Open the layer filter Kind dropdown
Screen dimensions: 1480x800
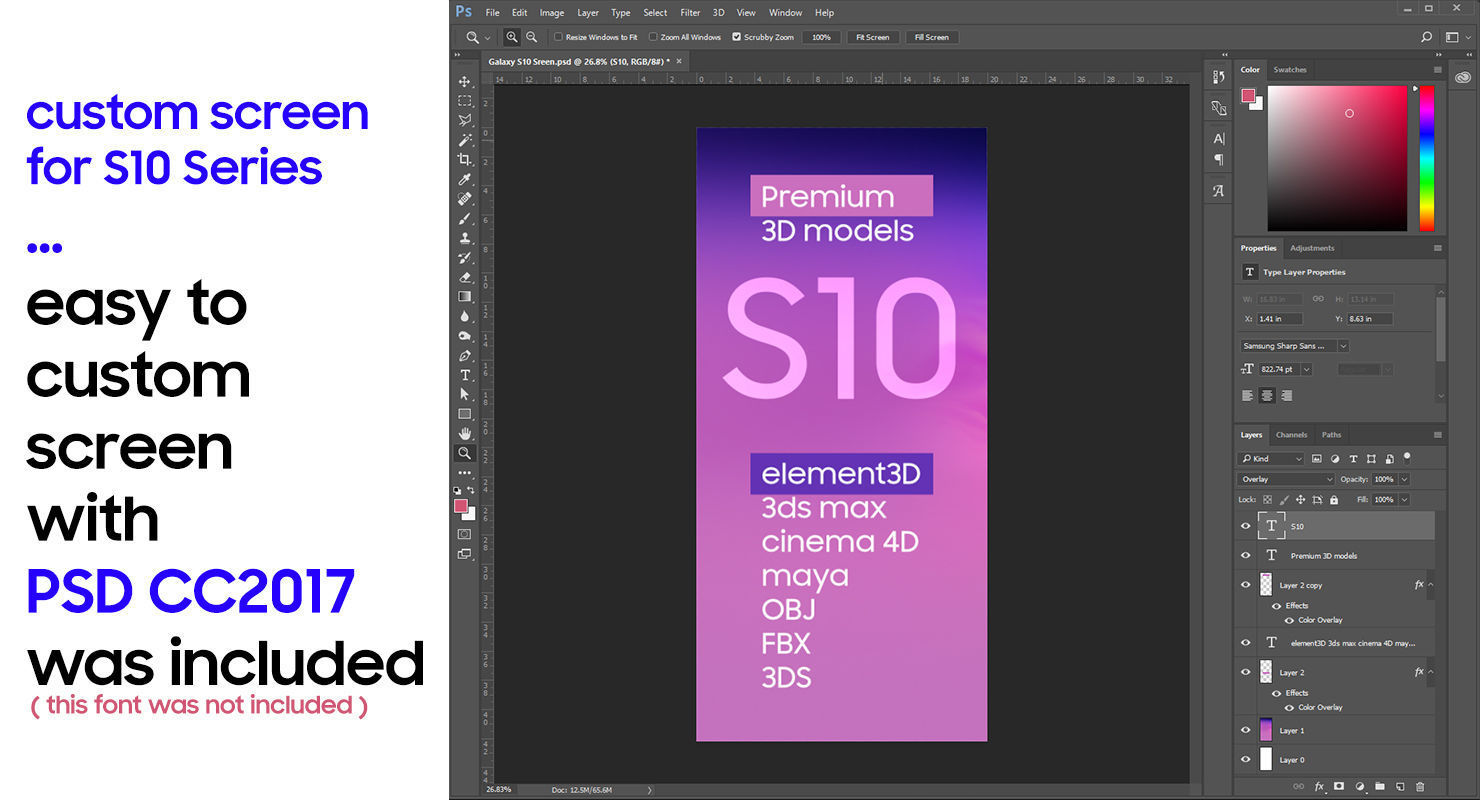(x=1271, y=458)
